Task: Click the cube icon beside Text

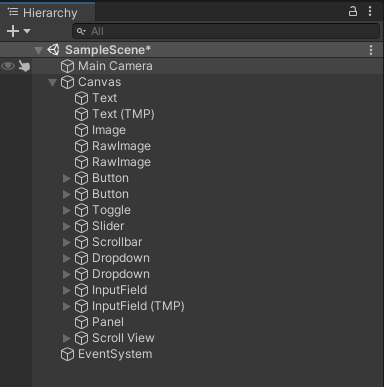Action: pos(81,98)
